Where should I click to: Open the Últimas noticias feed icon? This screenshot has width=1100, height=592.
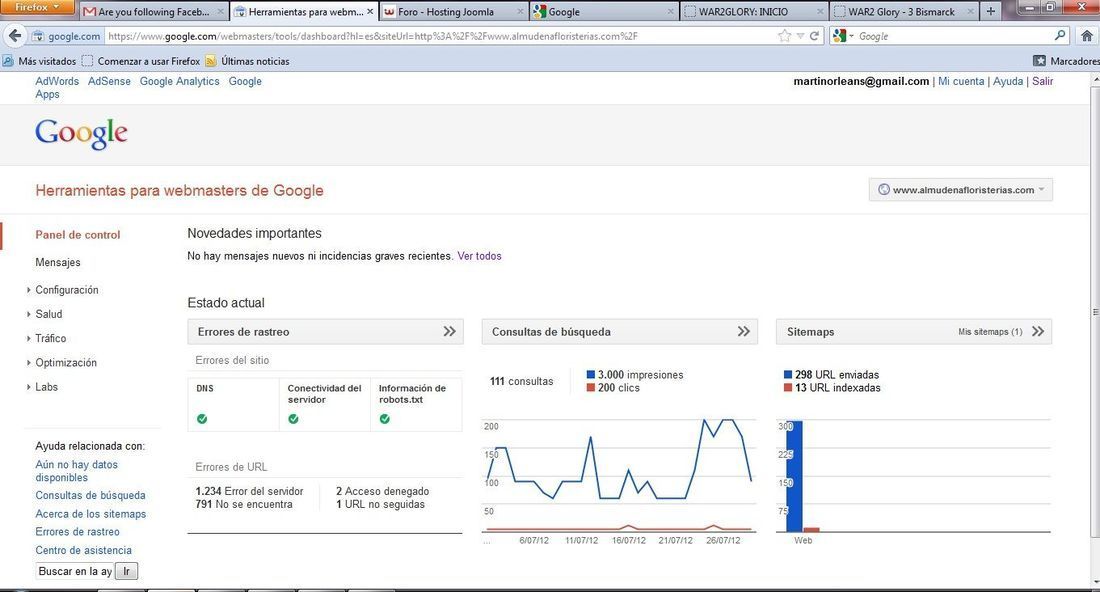click(x=210, y=61)
